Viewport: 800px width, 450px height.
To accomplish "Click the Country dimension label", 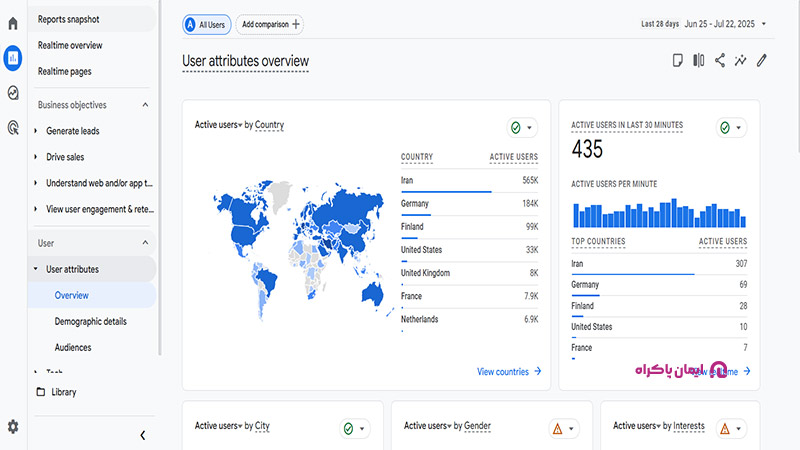I will (x=269, y=124).
